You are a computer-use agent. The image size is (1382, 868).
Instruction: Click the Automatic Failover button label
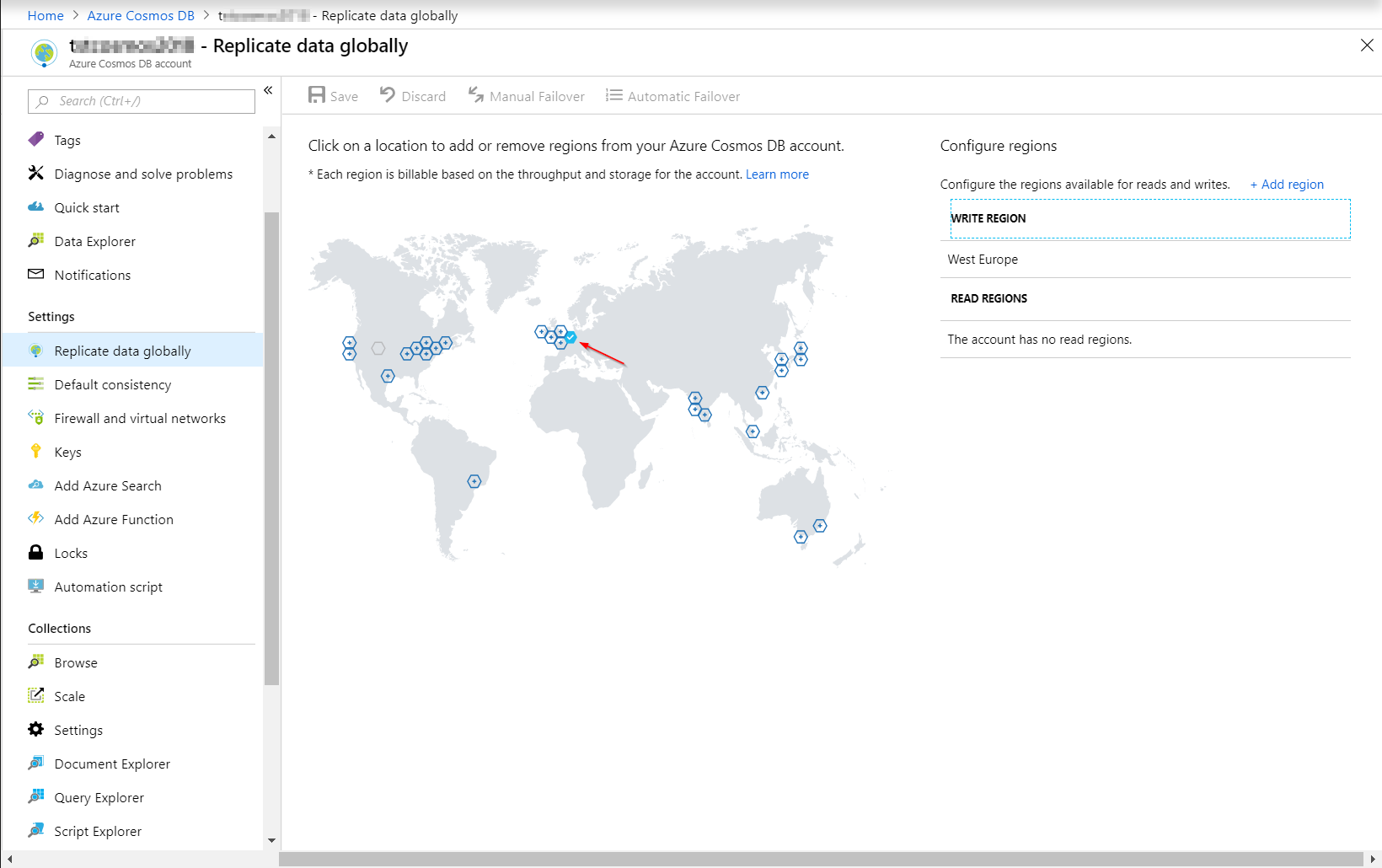(x=683, y=97)
